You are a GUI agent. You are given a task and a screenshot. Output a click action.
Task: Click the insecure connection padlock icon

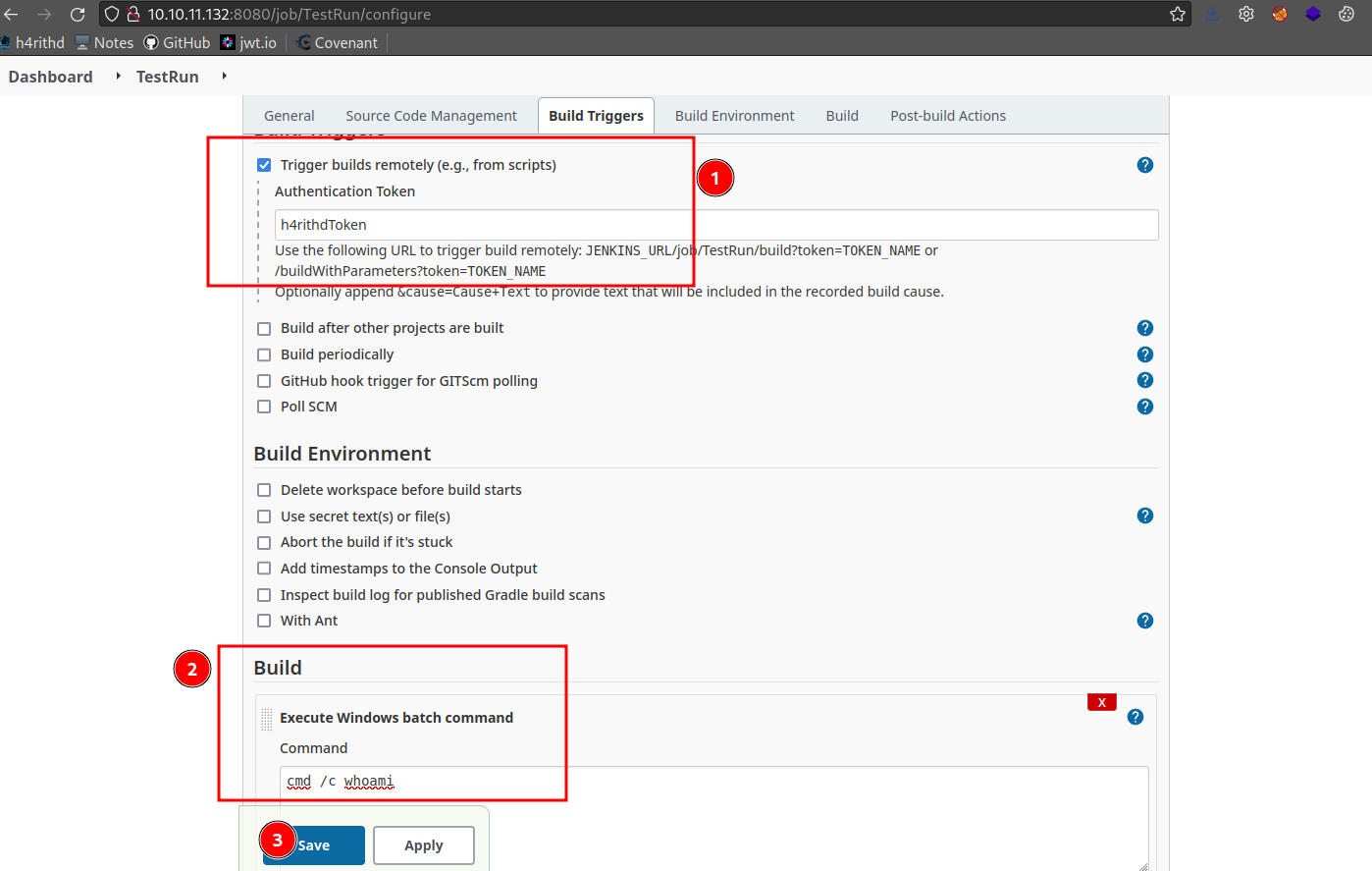point(133,14)
